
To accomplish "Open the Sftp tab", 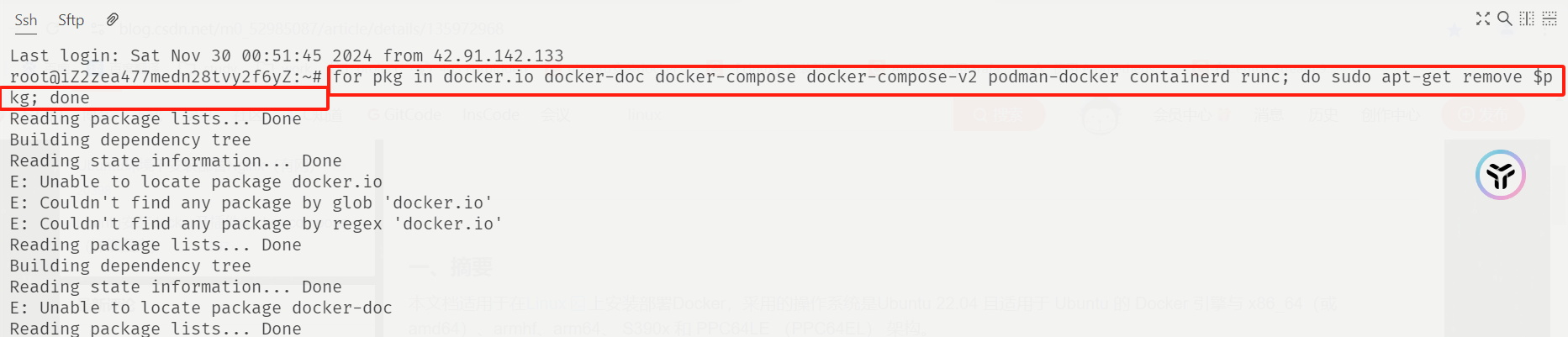I will click(71, 19).
